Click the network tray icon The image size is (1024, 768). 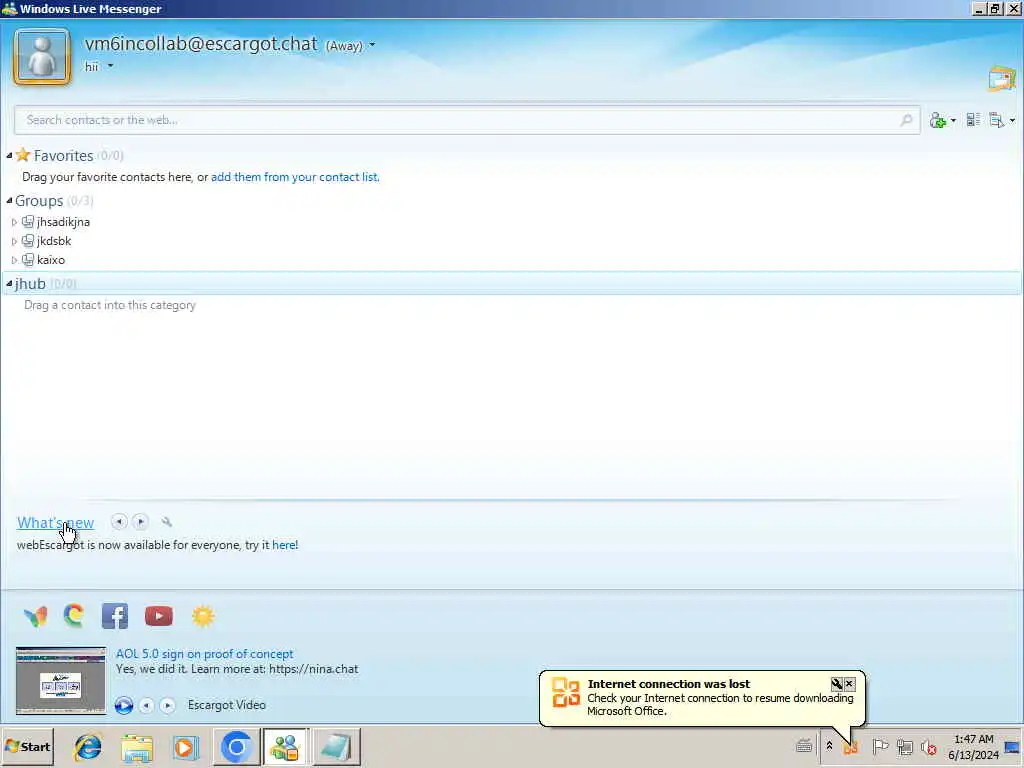[x=904, y=746]
